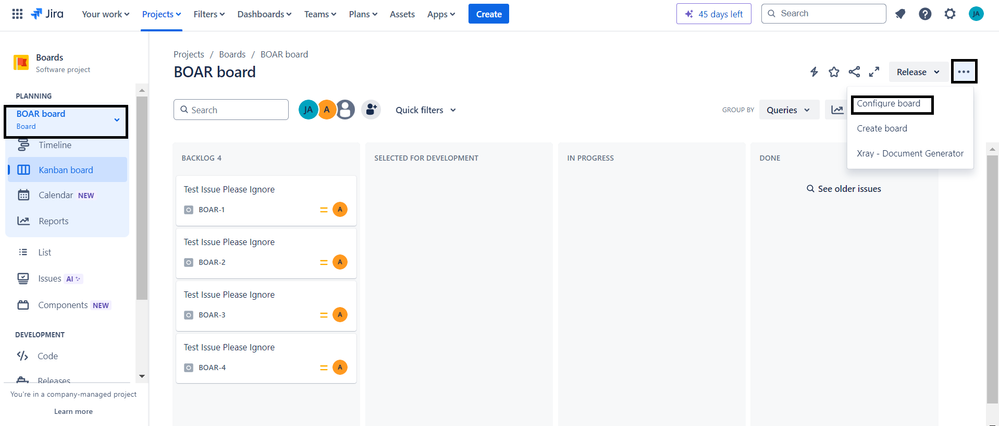This screenshot has width=999, height=426.
Task: Click the add people icon
Action: [371, 110]
